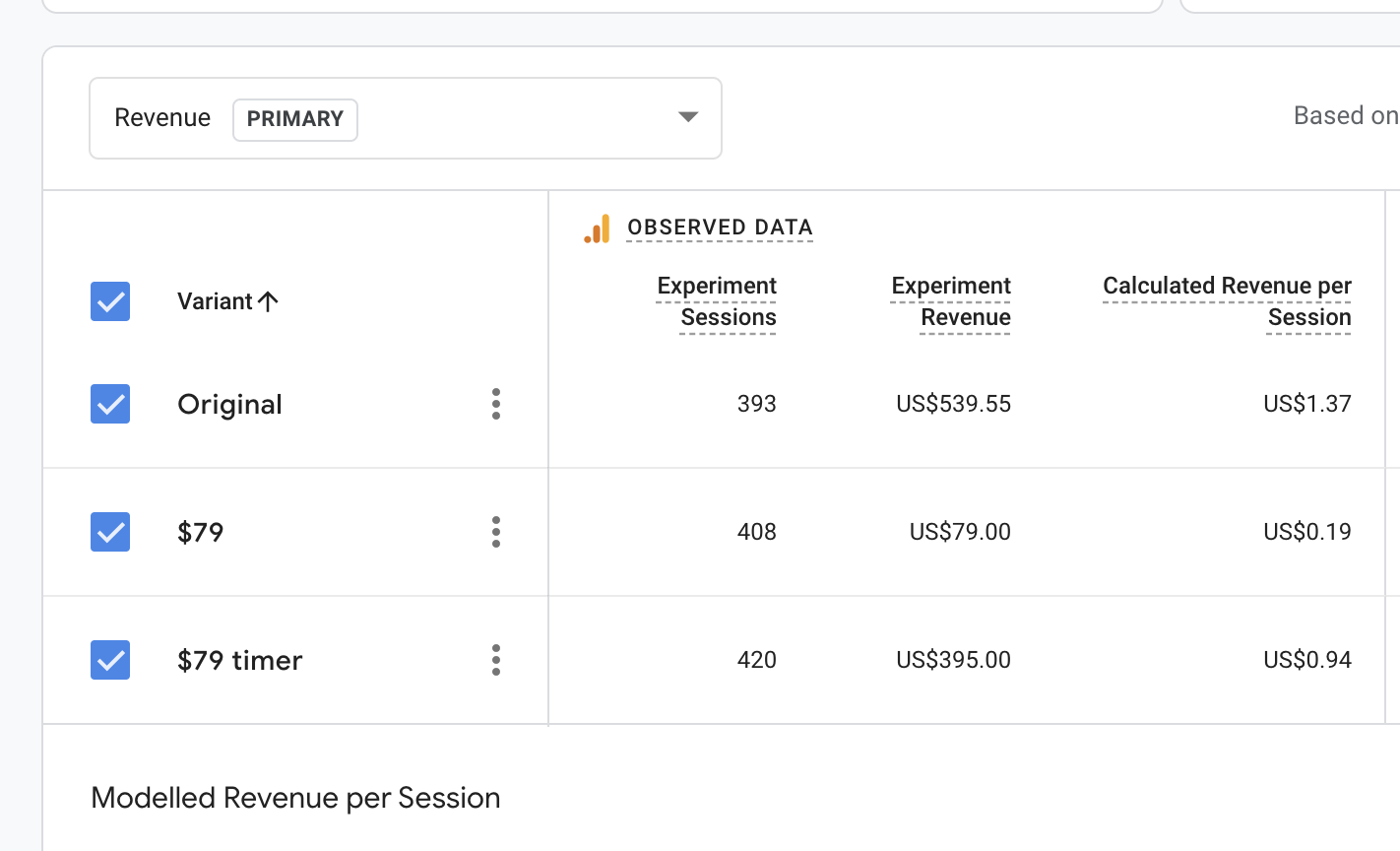Click the Based on text

1346,116
